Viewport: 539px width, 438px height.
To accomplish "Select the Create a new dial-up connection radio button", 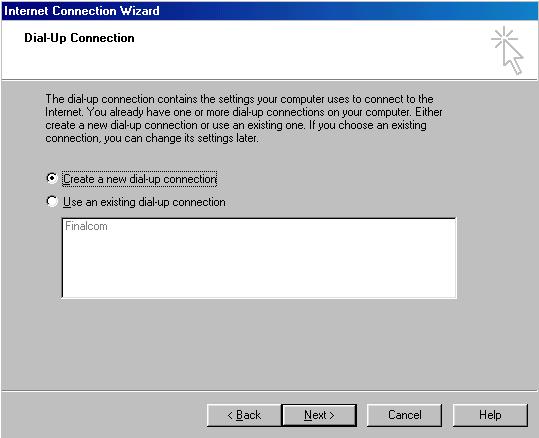I will click(x=52, y=178).
